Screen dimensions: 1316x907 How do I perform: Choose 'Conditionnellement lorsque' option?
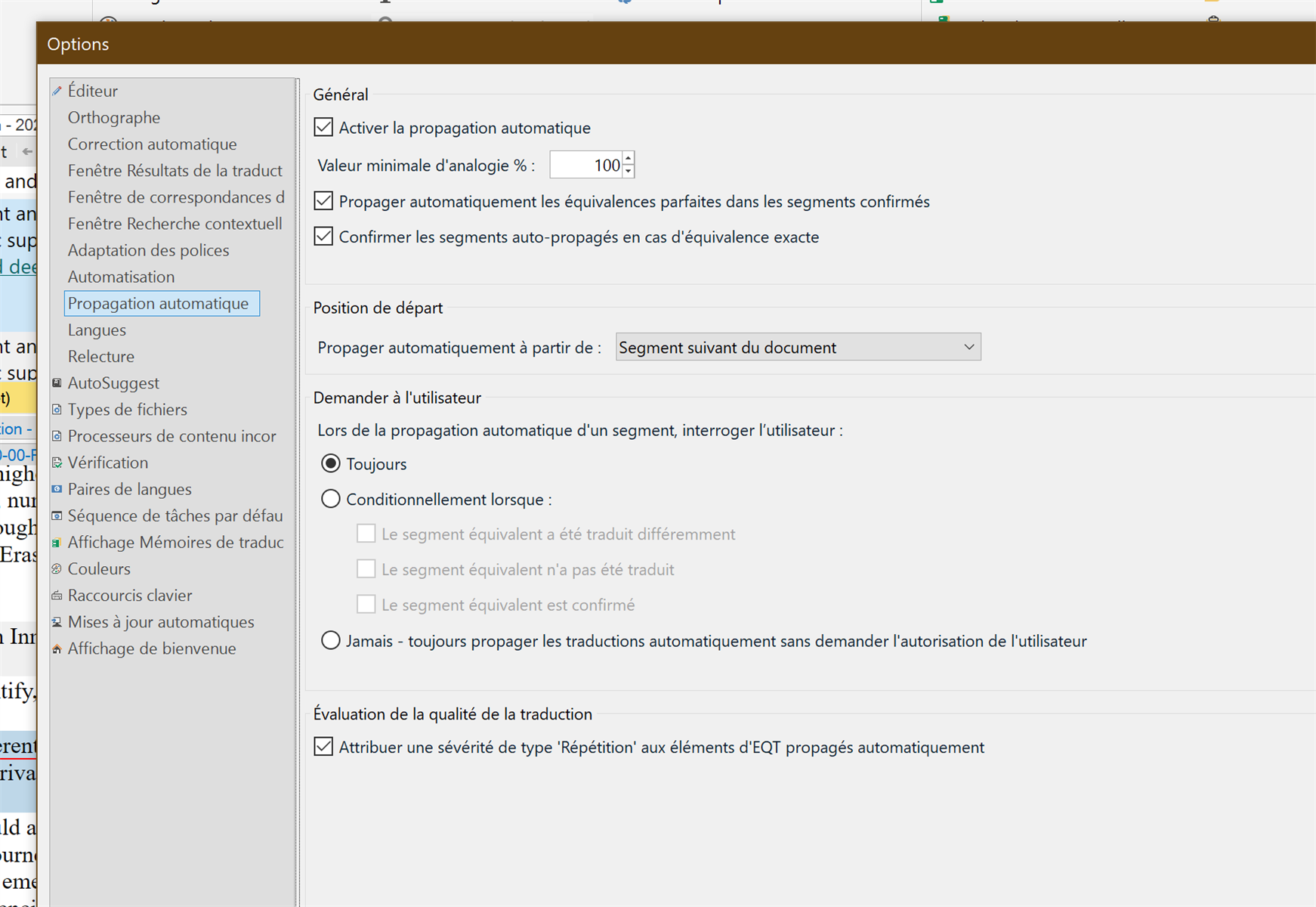pyautogui.click(x=330, y=499)
